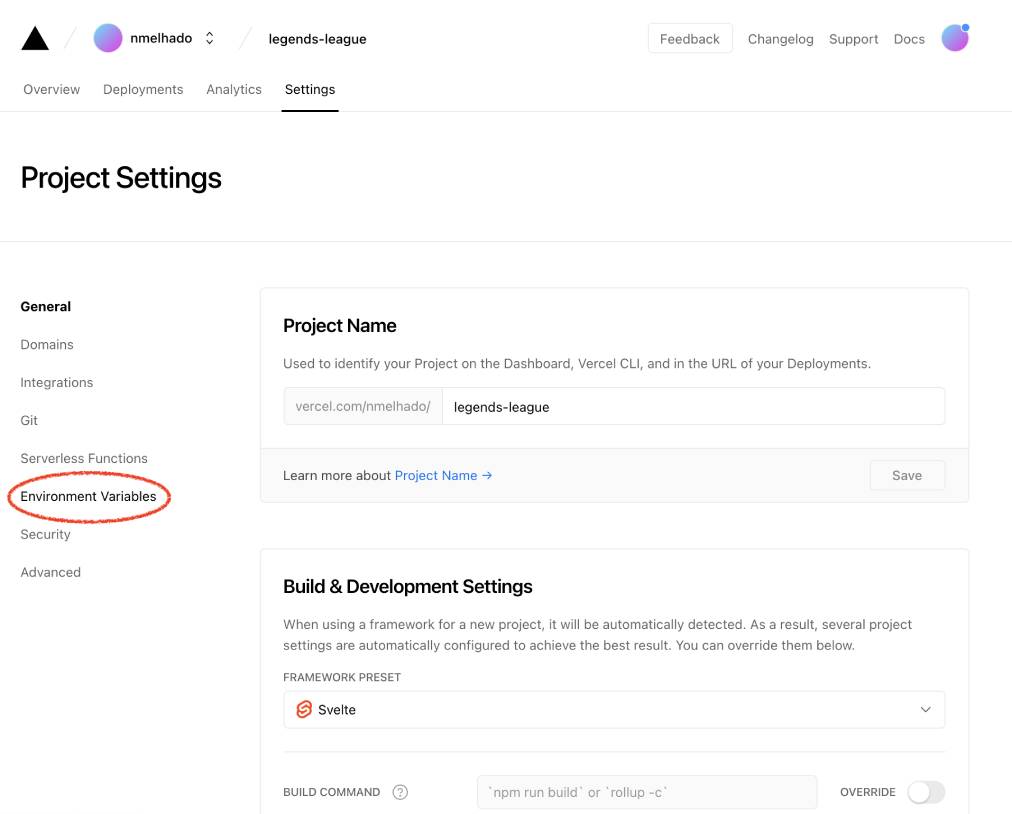Focus the Build Command text field

coord(647,792)
